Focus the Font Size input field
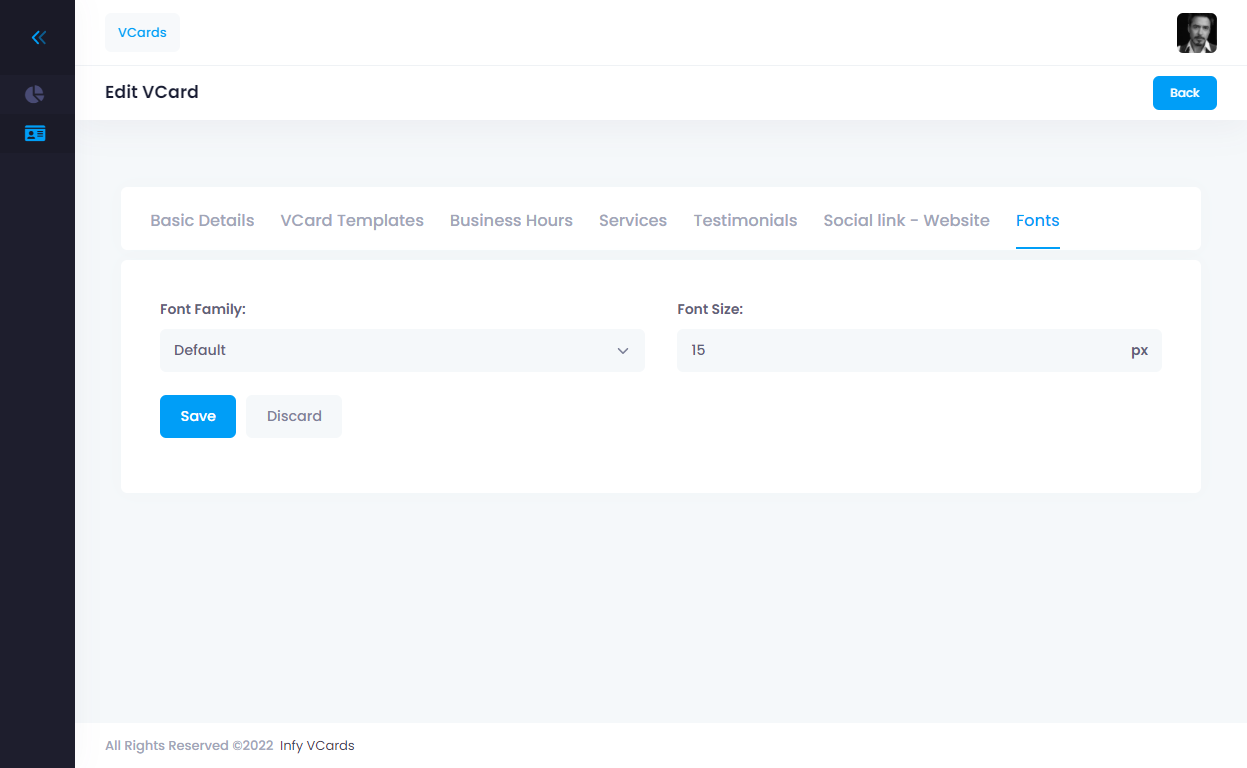1247x768 pixels. click(900, 351)
